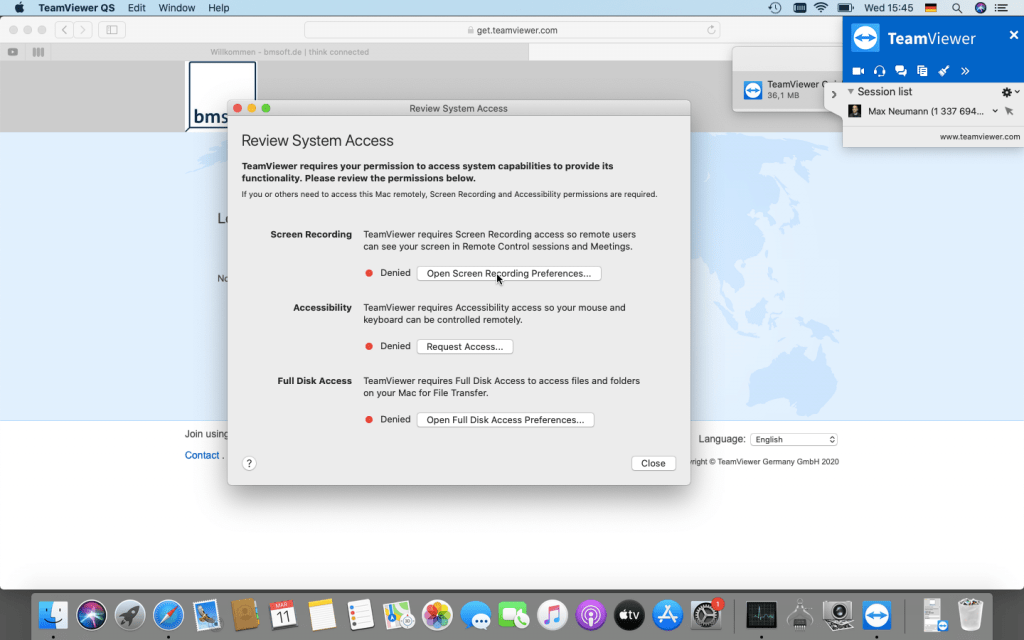This screenshot has width=1024, height=640.
Task: Open Finder from the Dock
Action: click(x=53, y=615)
